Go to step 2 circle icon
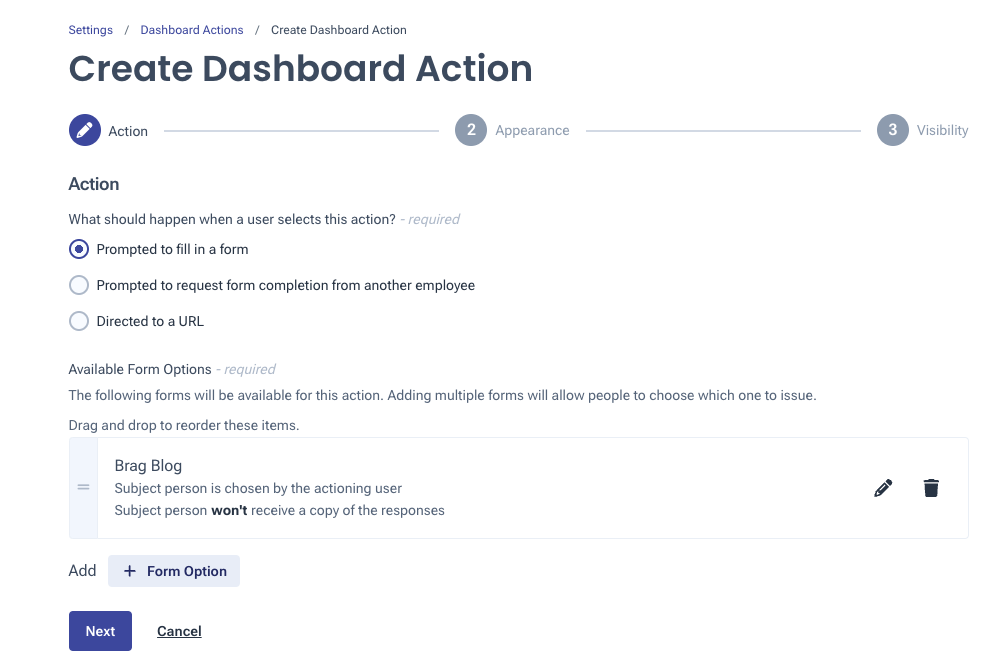Image resolution: width=985 pixels, height=664 pixels. [471, 130]
